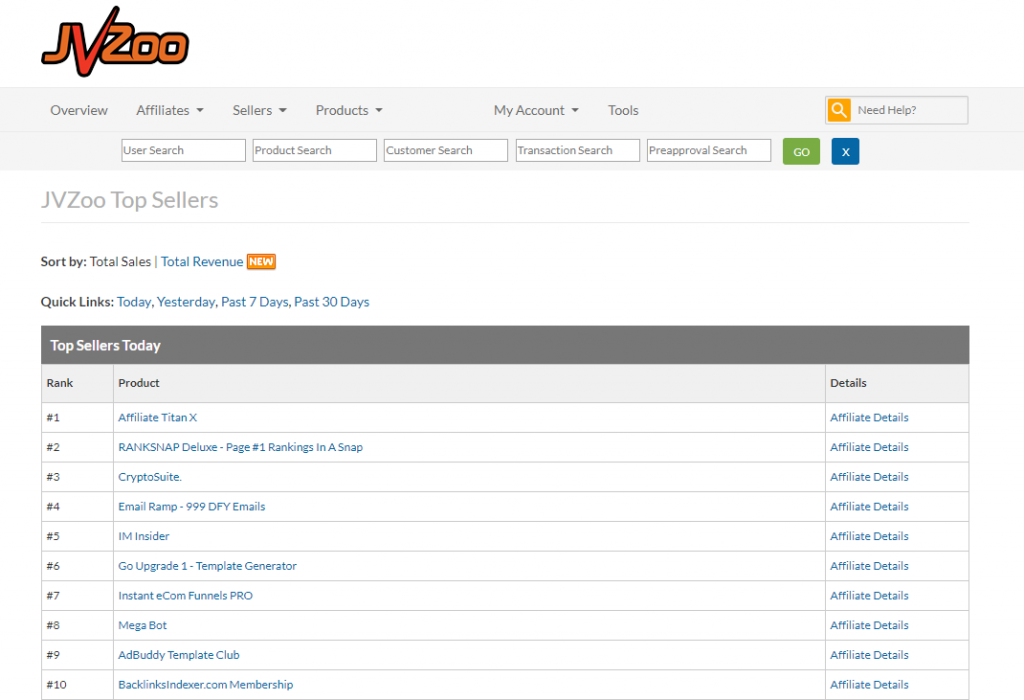Open the Mega Bot product
This screenshot has width=1024, height=700.
142,626
